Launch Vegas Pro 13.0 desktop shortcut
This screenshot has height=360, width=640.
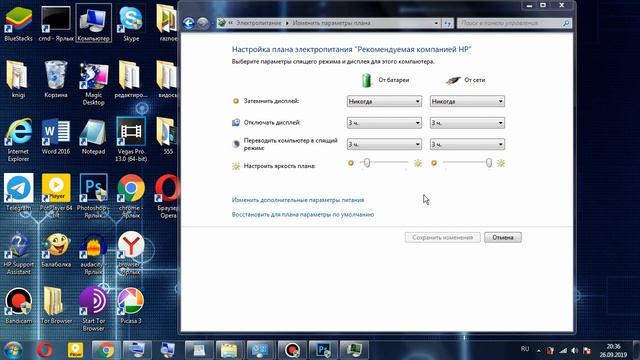tap(131, 140)
